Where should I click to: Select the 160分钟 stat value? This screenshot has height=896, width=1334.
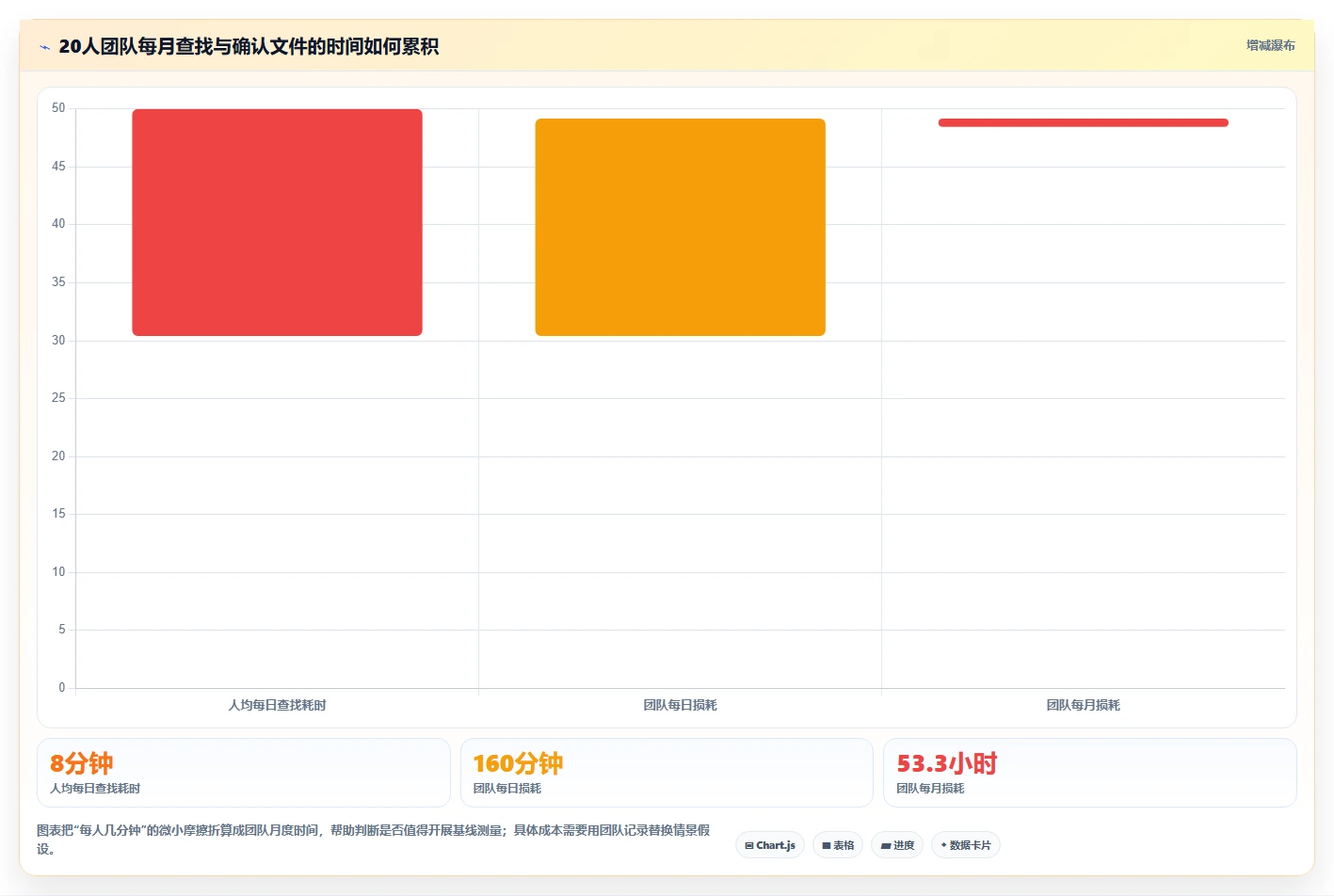point(518,763)
